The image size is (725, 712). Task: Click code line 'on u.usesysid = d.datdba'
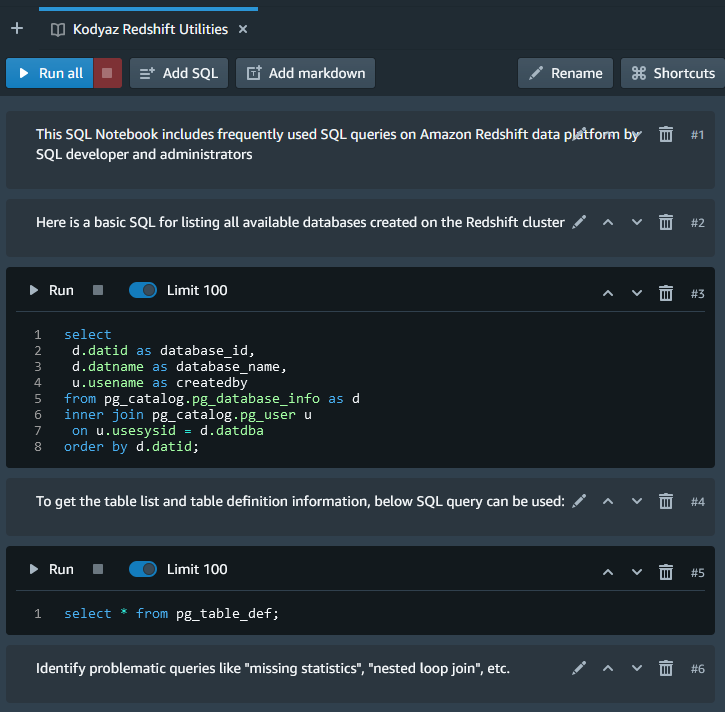(x=168, y=431)
